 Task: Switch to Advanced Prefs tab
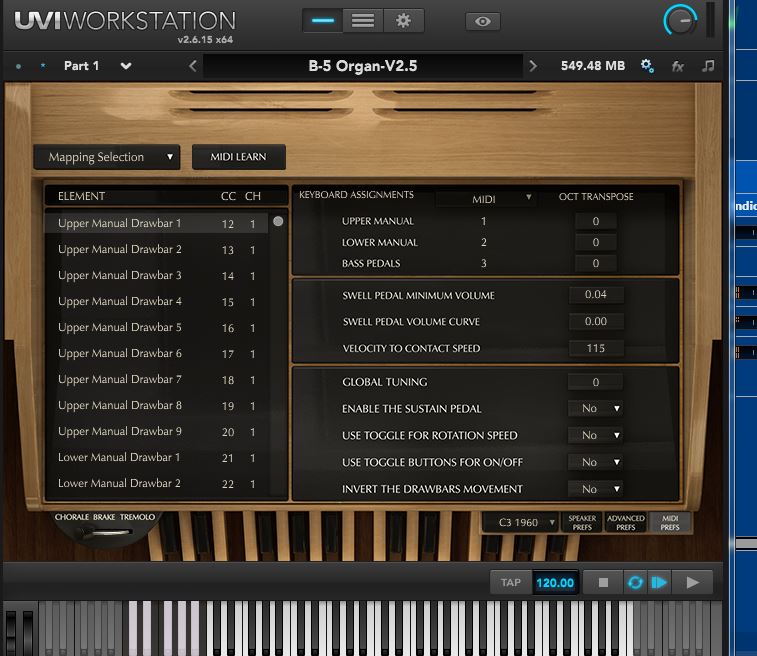click(626, 523)
